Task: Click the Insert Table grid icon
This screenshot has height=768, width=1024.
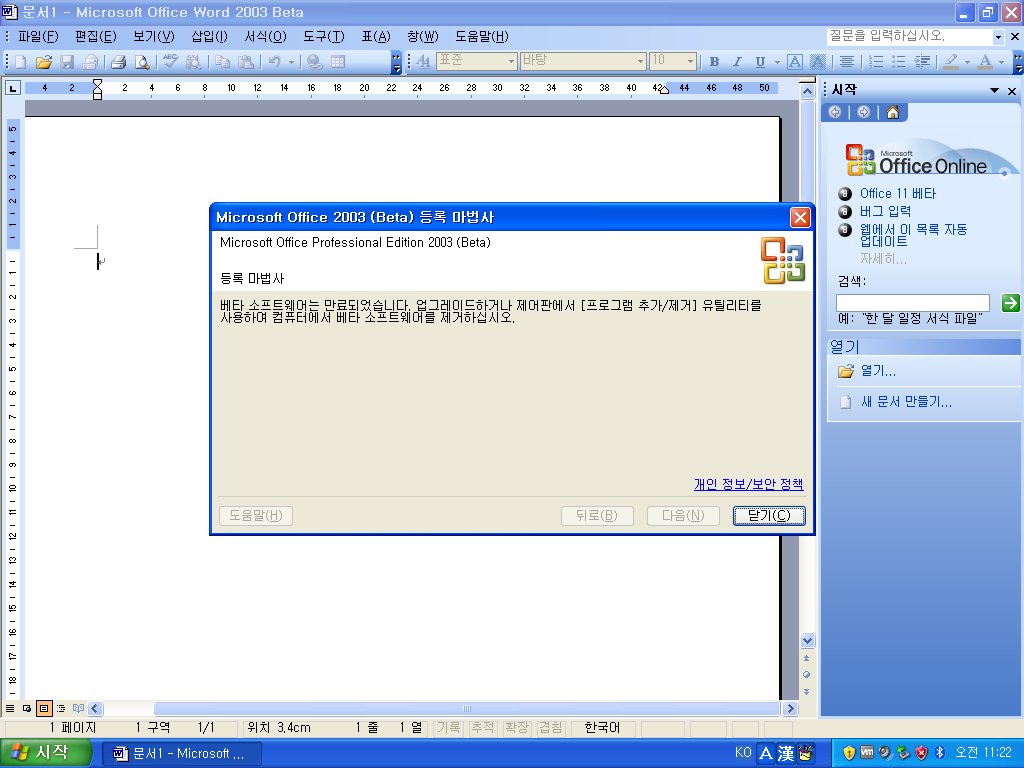Action: pyautogui.click(x=338, y=62)
